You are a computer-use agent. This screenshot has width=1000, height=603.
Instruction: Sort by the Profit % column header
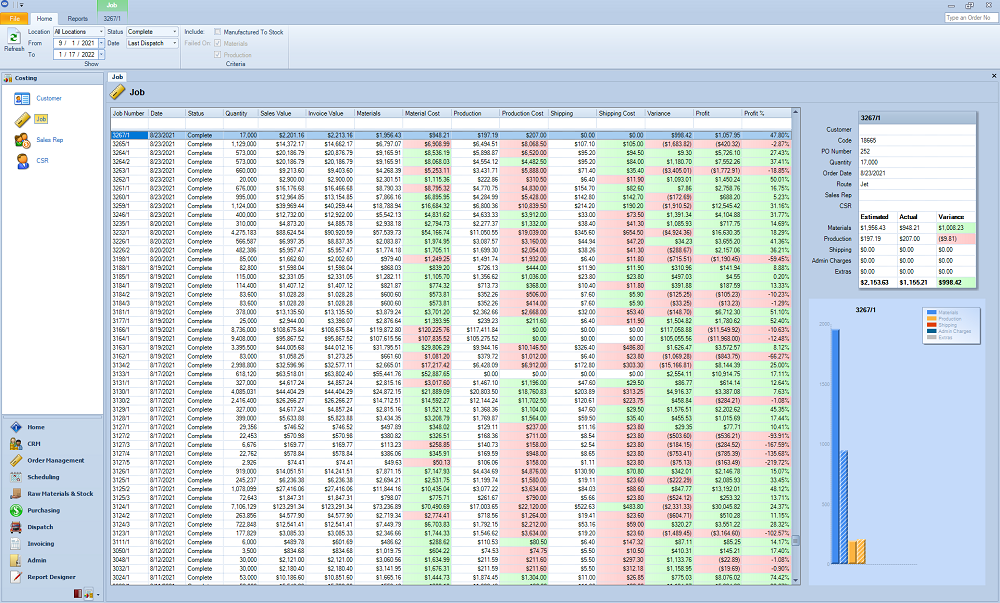click(766, 113)
